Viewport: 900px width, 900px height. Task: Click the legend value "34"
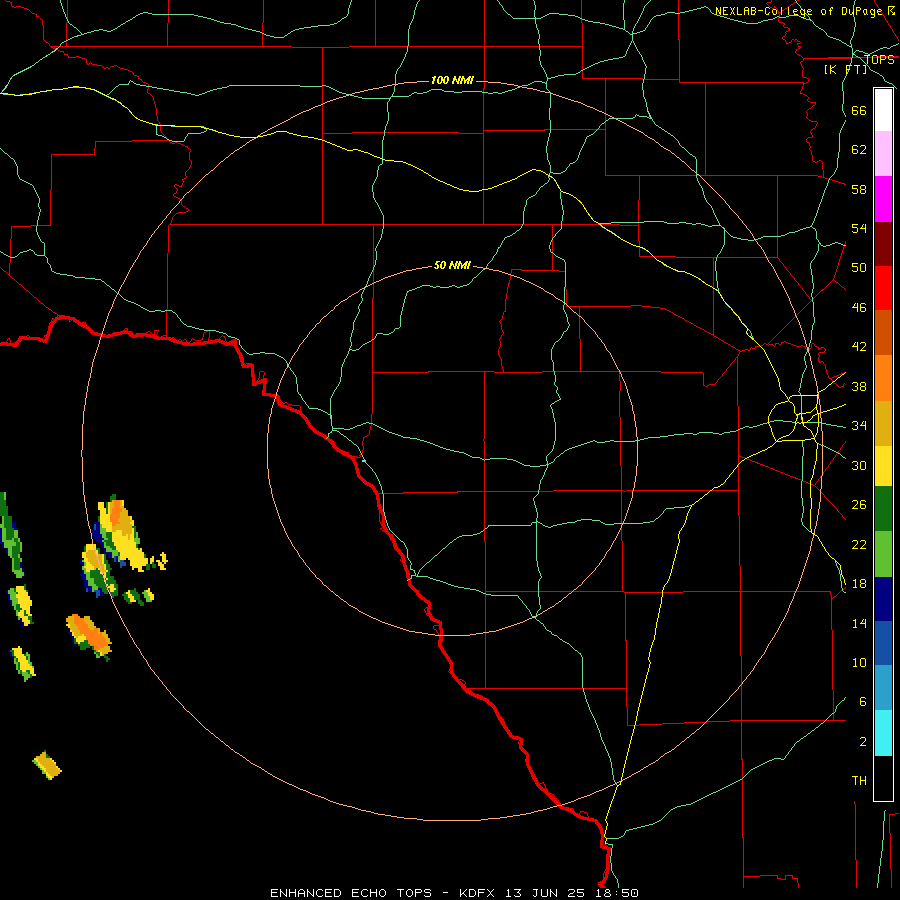pyautogui.click(x=859, y=426)
